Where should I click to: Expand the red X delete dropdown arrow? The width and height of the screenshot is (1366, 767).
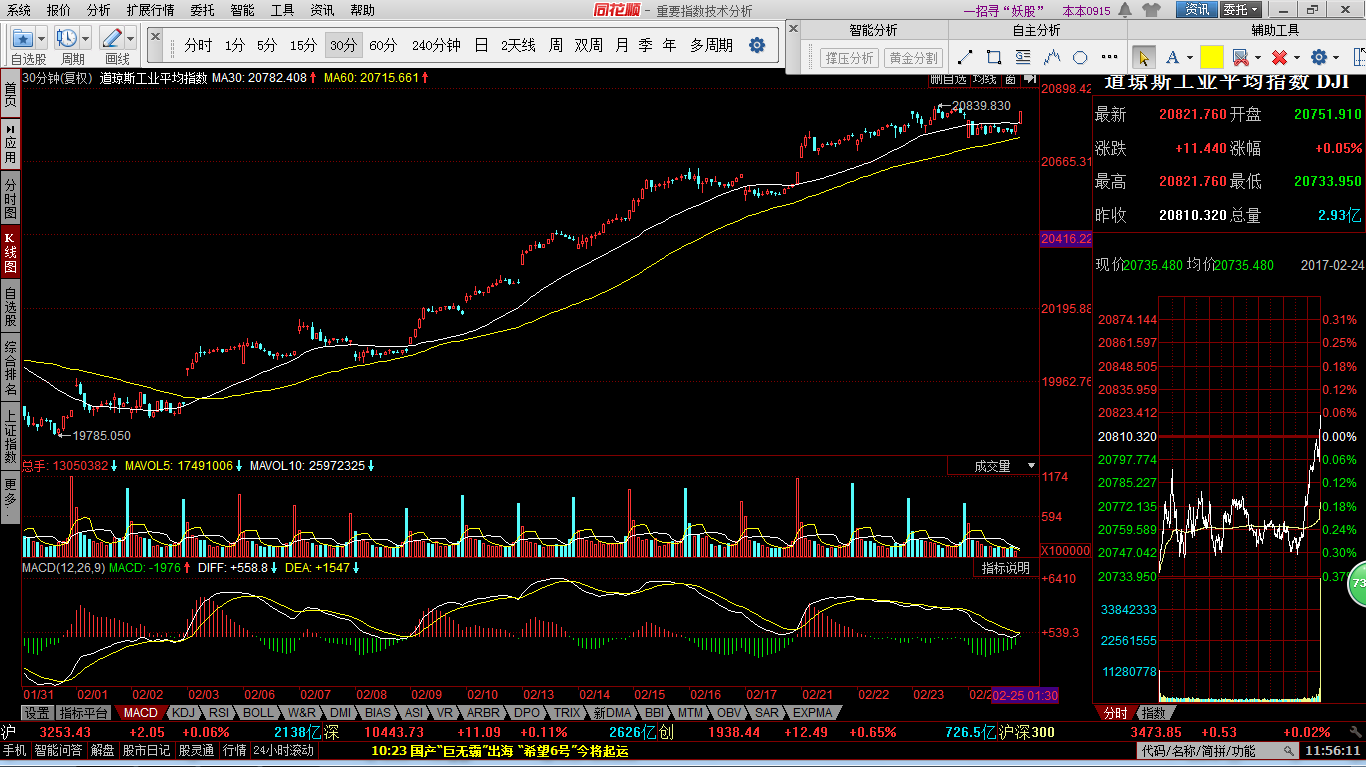[x=1296, y=57]
